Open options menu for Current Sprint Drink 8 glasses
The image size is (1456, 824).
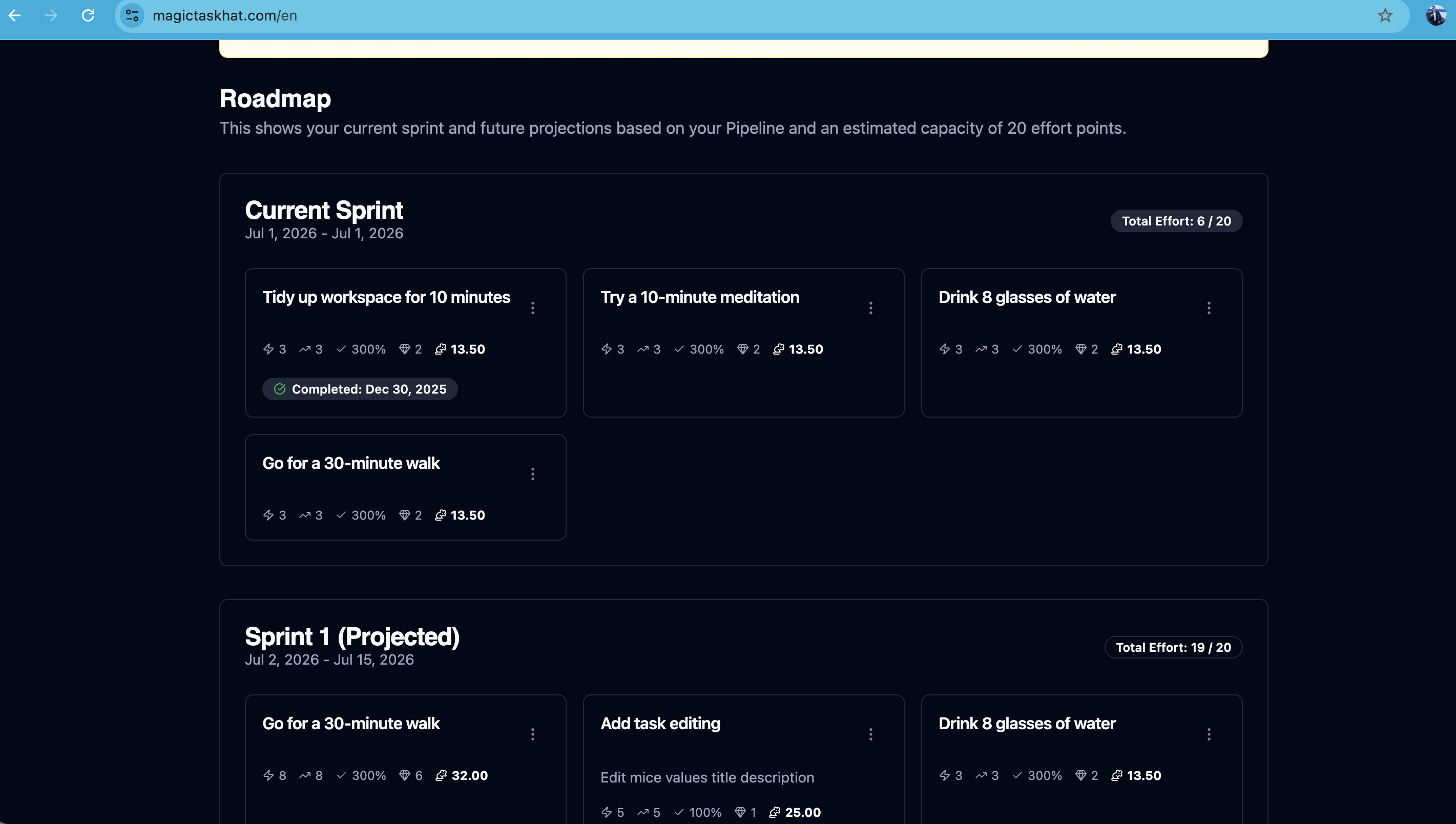click(x=1209, y=308)
